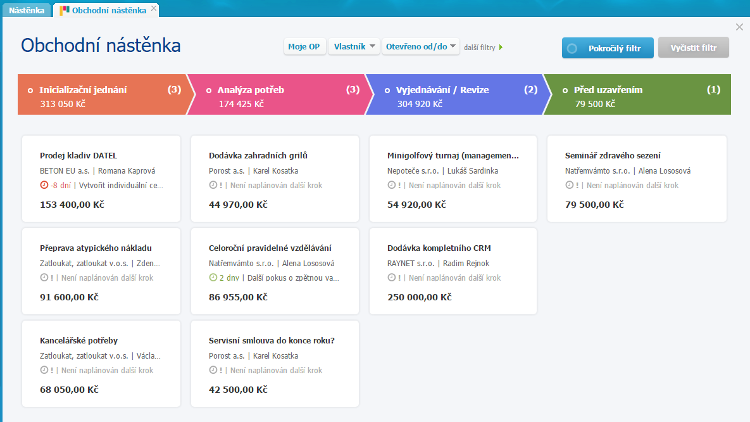Toggle the circle in Analýza potřeb header
This screenshot has width=750, height=422.
209,90
